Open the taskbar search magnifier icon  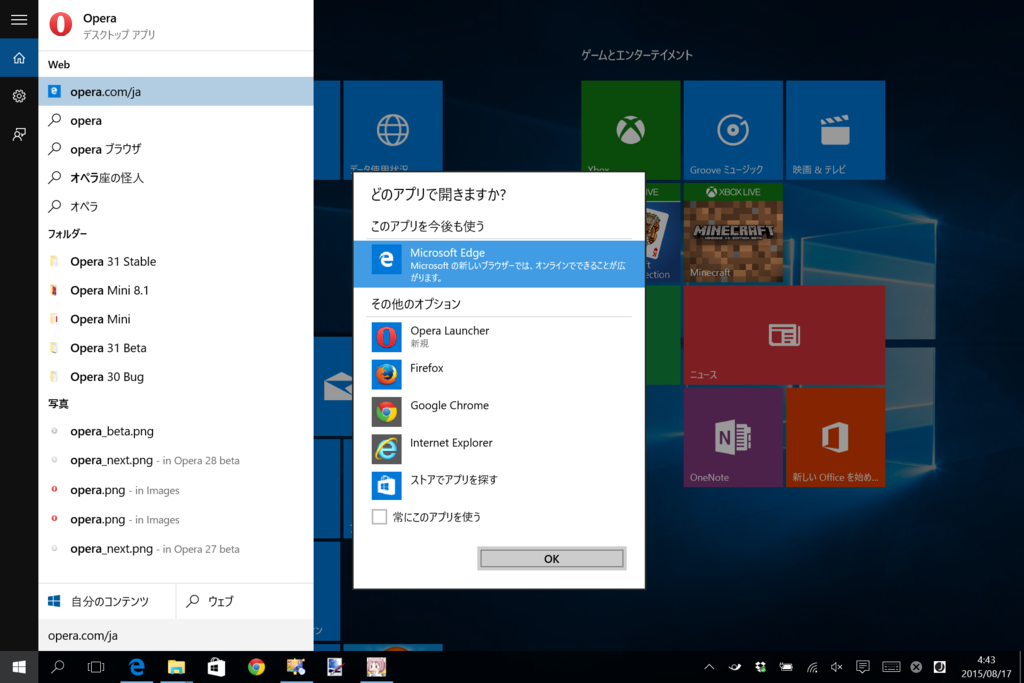pos(57,667)
